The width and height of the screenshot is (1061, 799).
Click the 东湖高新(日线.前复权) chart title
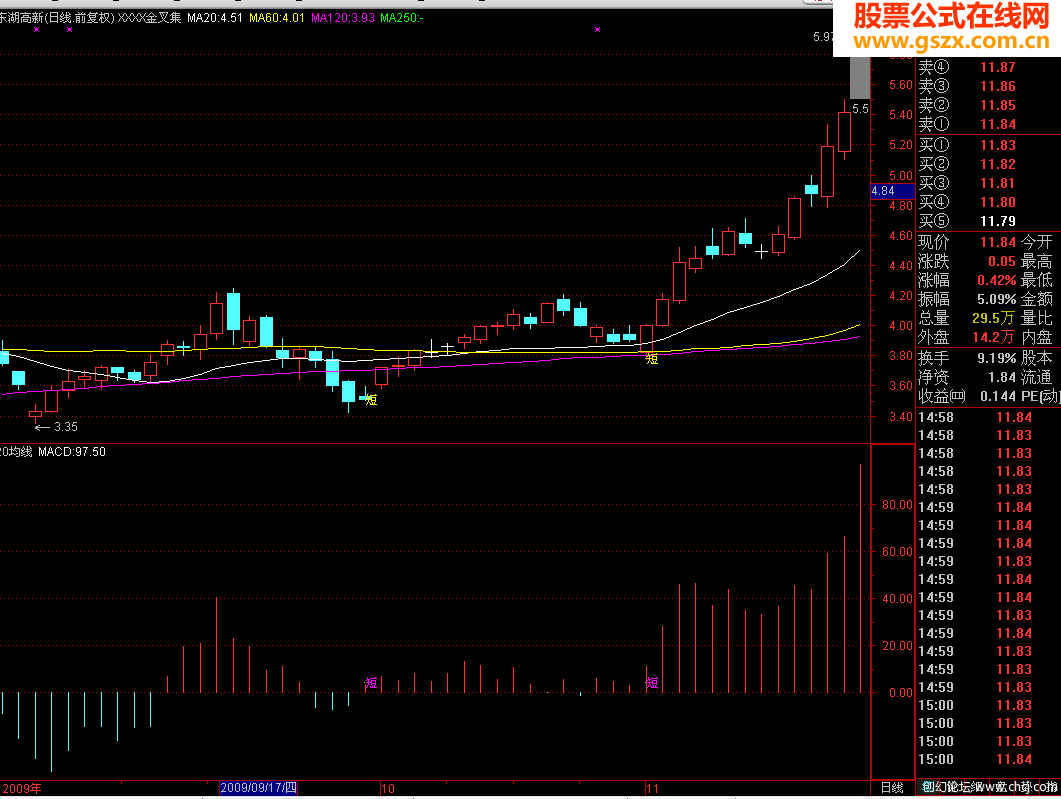coord(57,18)
